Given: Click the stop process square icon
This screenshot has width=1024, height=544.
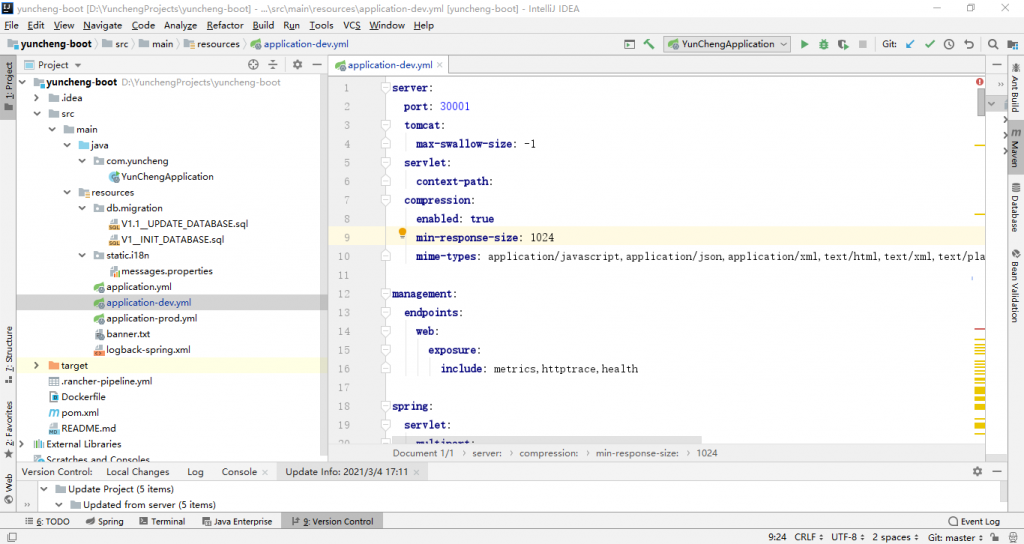Looking at the screenshot, I should [x=863, y=44].
